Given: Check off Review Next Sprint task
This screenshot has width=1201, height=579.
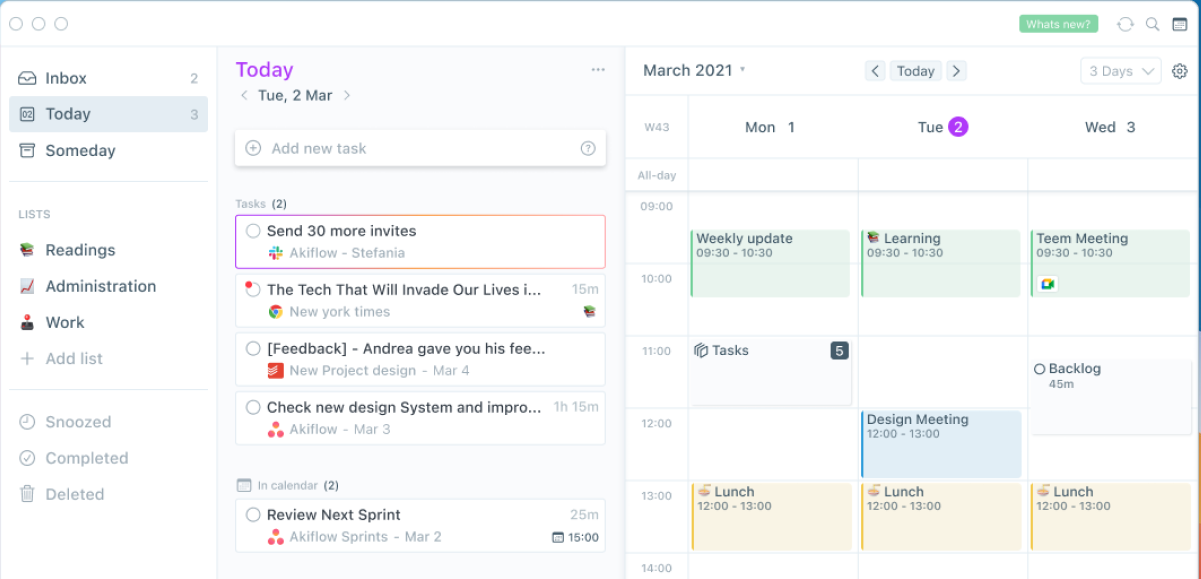Looking at the screenshot, I should (x=253, y=515).
